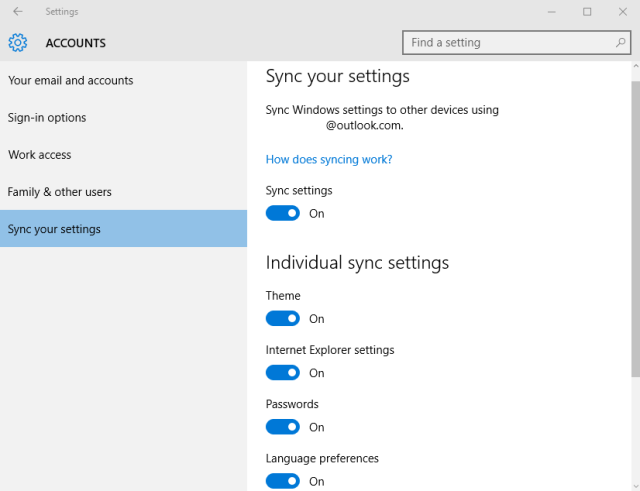
Task: Click the Find a setting search field
Action: (505, 43)
